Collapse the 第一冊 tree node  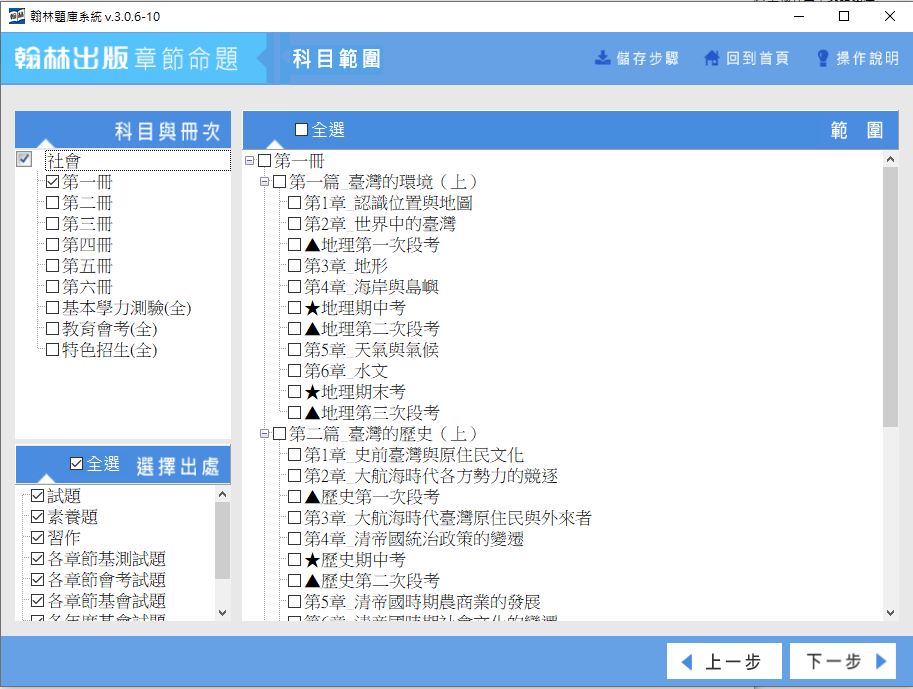pyautogui.click(x=249, y=160)
